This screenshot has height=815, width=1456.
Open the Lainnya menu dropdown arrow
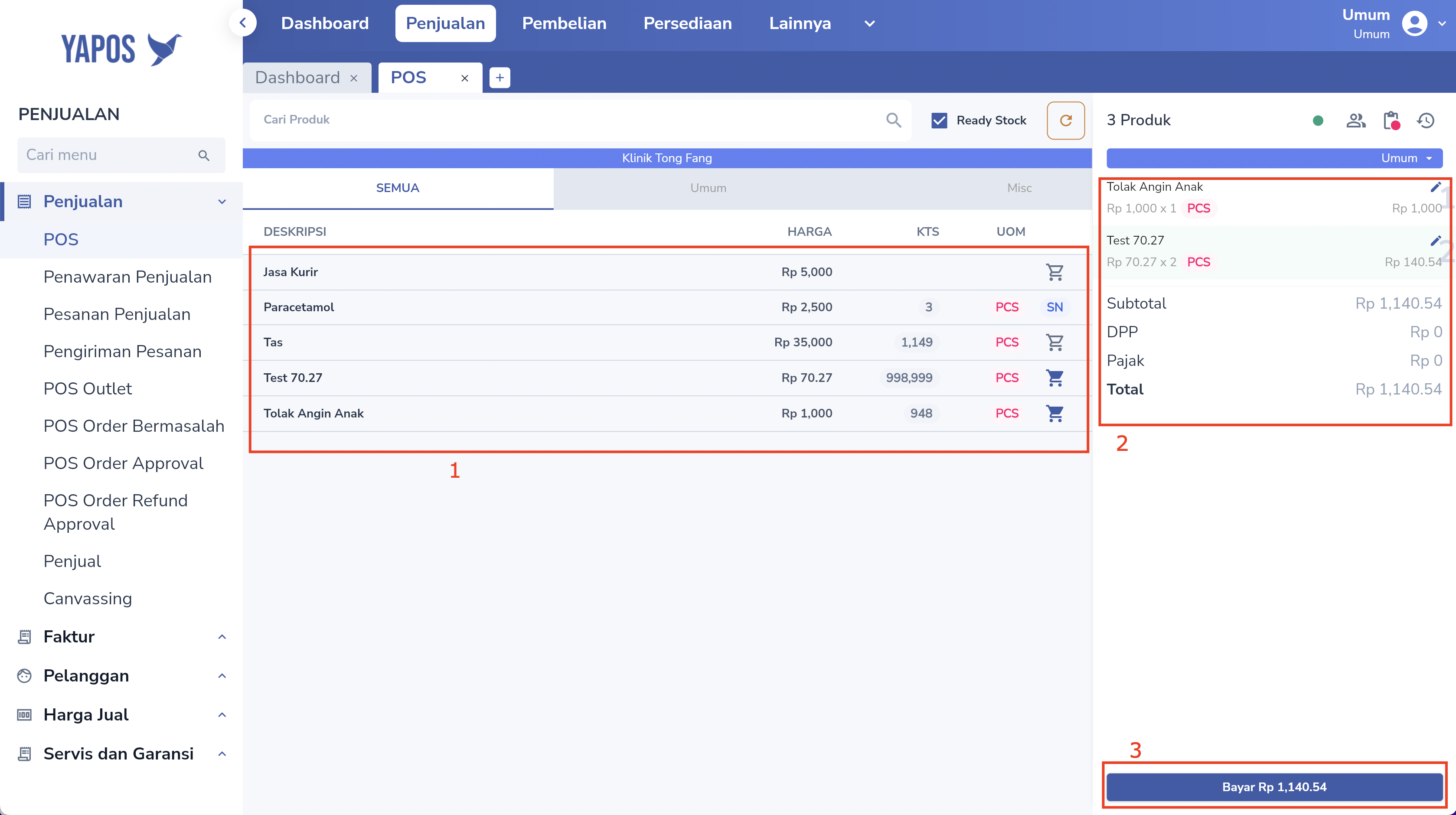(x=870, y=24)
